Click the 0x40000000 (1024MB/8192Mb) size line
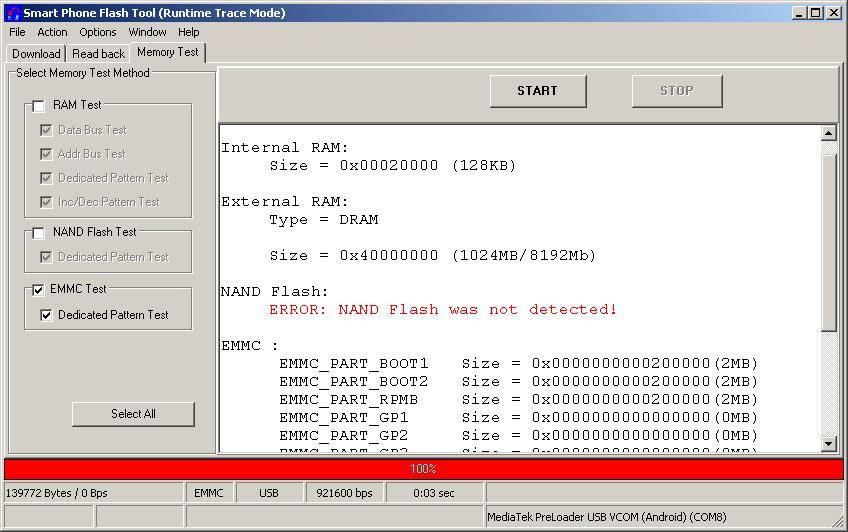This screenshot has width=848, height=532. (432, 256)
